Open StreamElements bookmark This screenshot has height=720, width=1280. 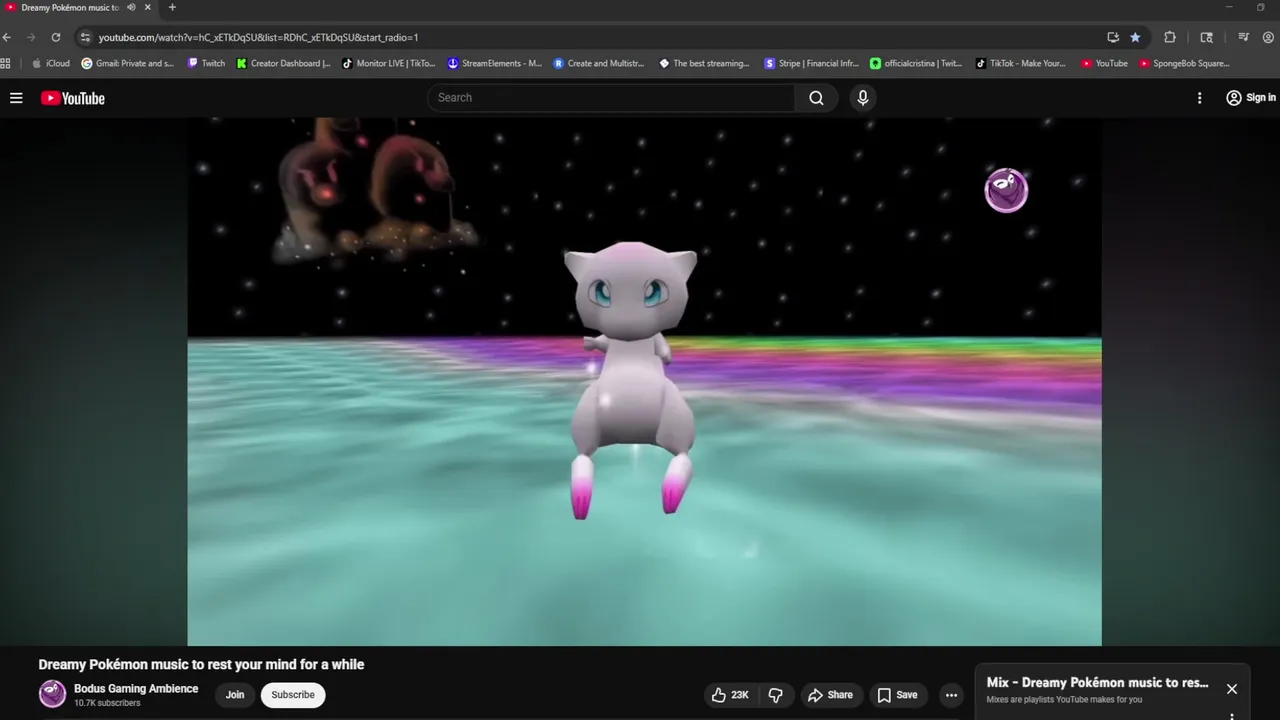(x=494, y=63)
